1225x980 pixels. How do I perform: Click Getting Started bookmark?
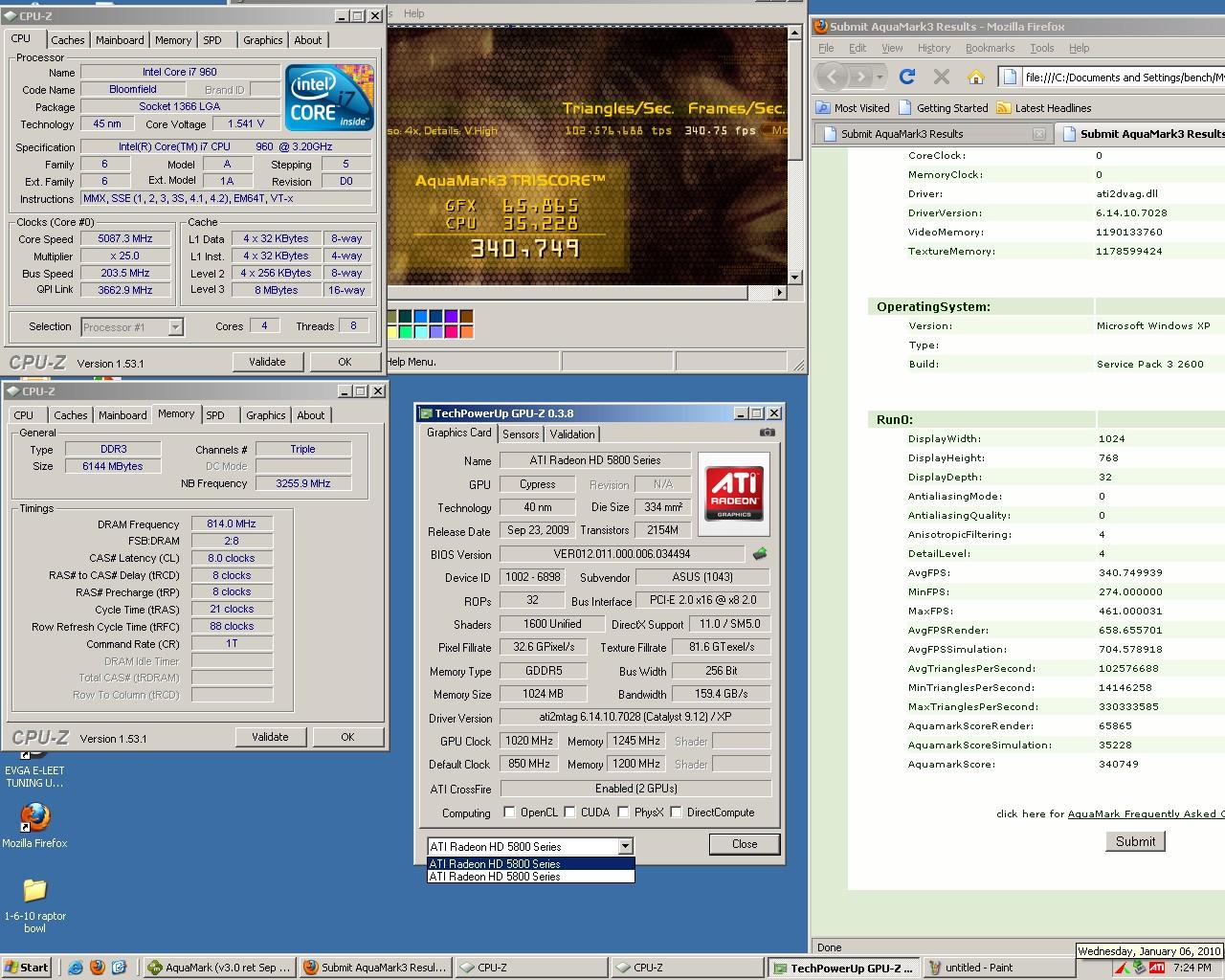click(943, 108)
